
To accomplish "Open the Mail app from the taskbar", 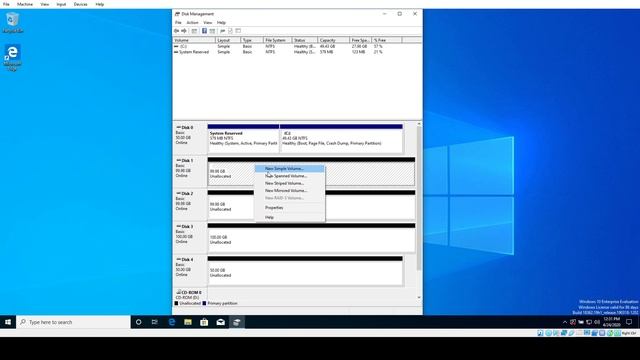I will click(x=220, y=322).
